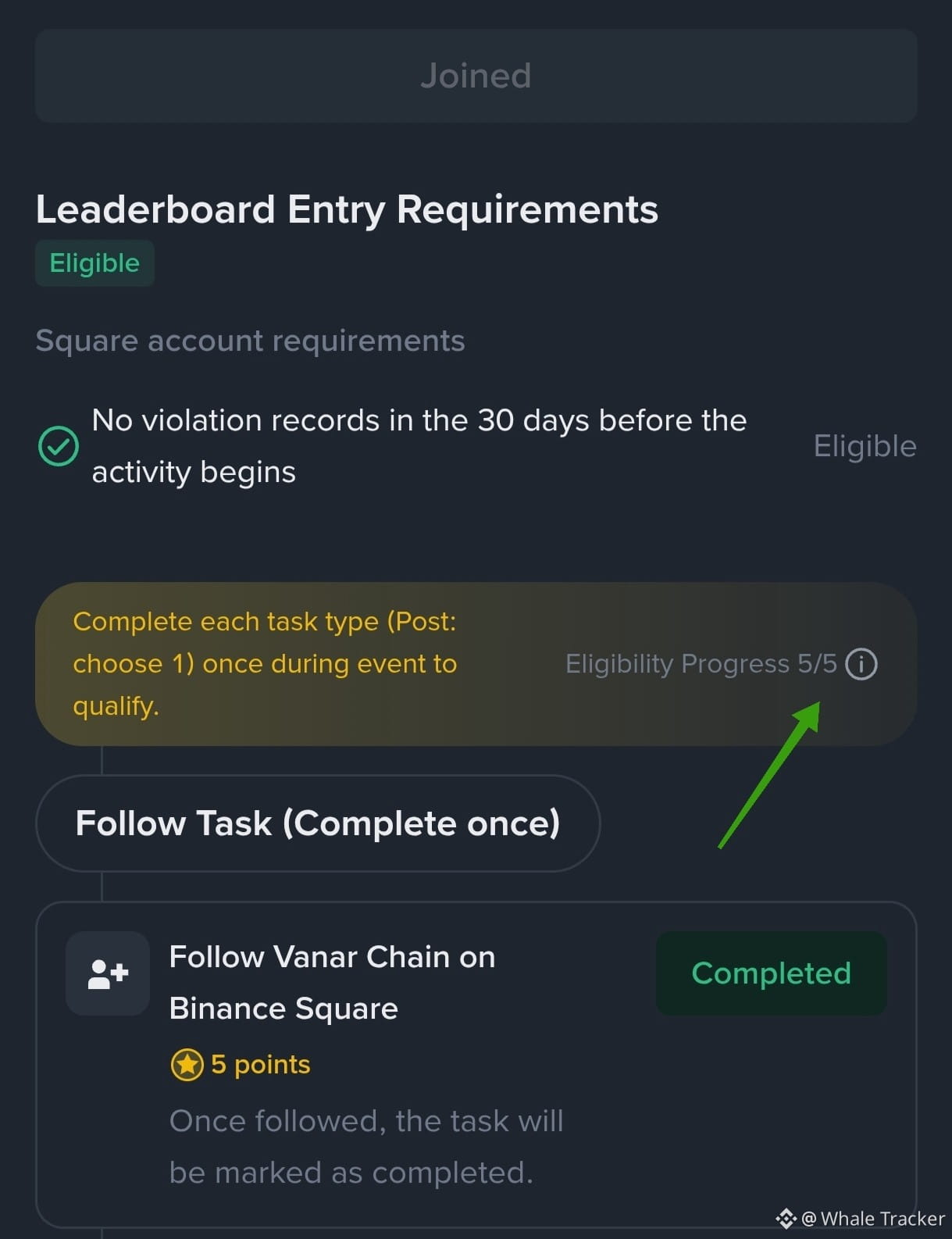This screenshot has width=952, height=1239.
Task: Open Follow Vanar Chain on Binance Square
Action: [332, 982]
